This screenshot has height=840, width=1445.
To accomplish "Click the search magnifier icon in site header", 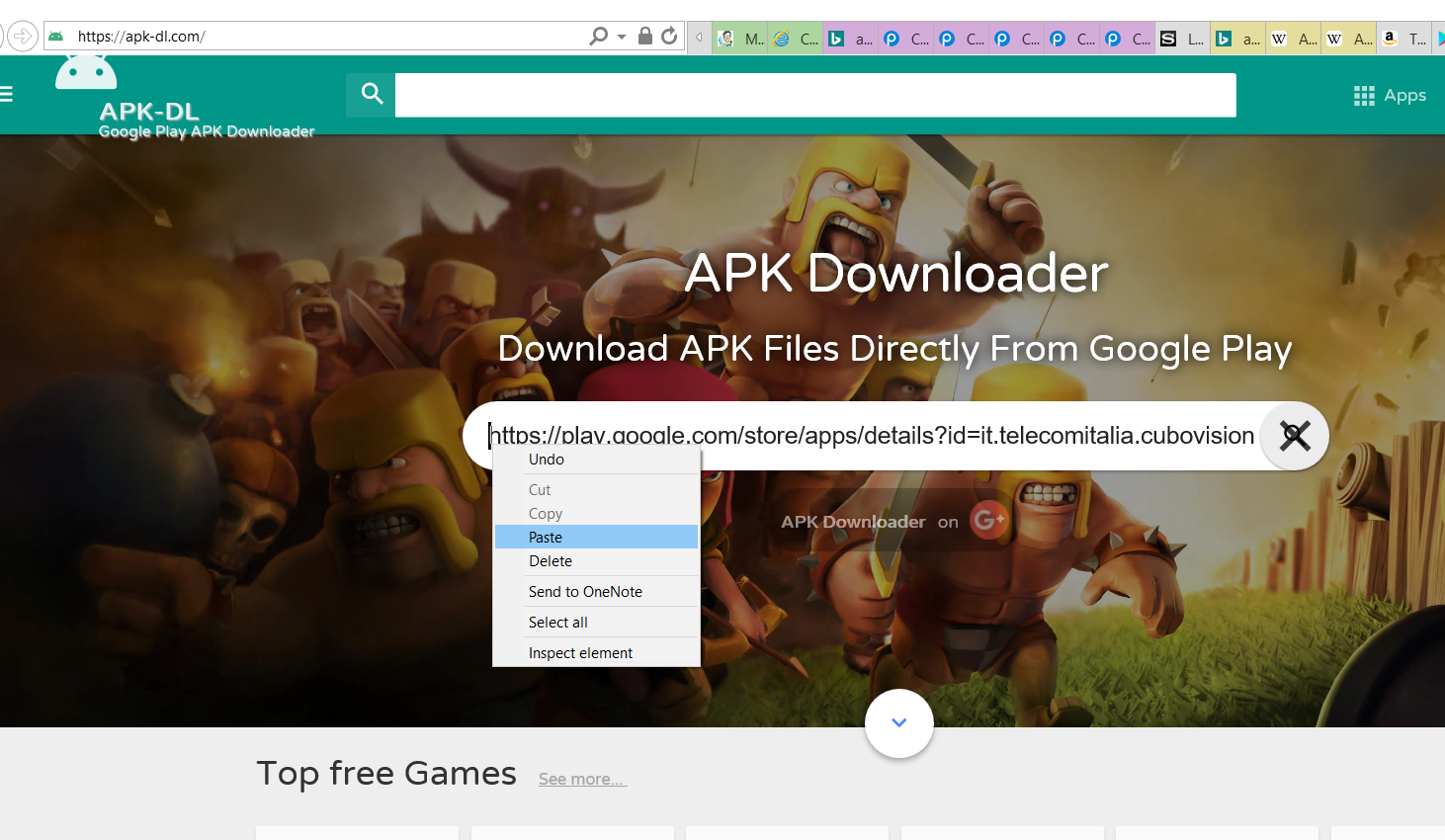I will [x=372, y=94].
